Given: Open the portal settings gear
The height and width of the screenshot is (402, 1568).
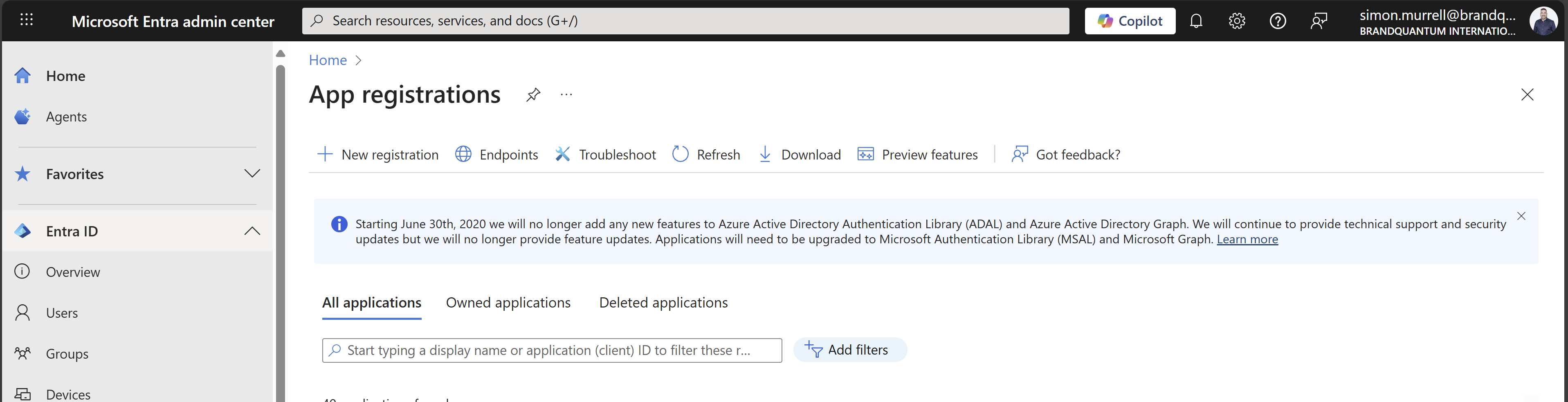Looking at the screenshot, I should 1236,21.
